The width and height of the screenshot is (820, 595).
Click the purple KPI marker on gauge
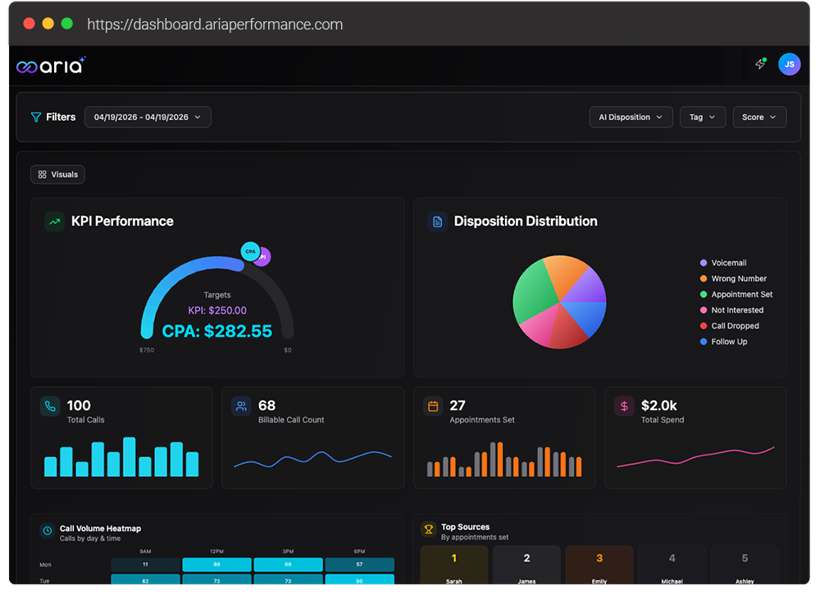coord(265,257)
